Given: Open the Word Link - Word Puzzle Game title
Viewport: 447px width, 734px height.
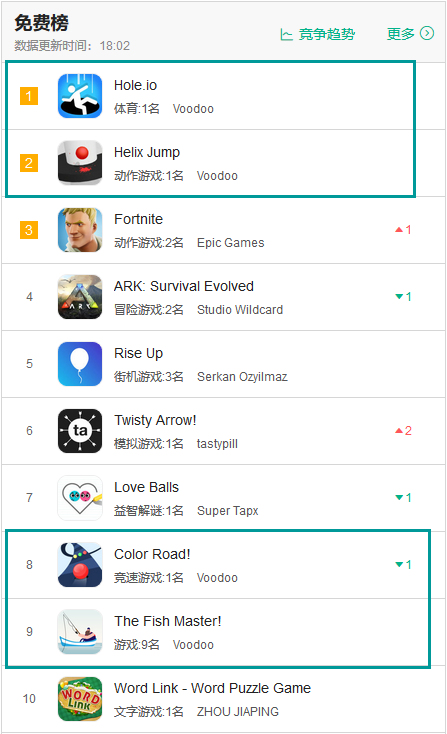Looking at the screenshot, I should tap(213, 688).
